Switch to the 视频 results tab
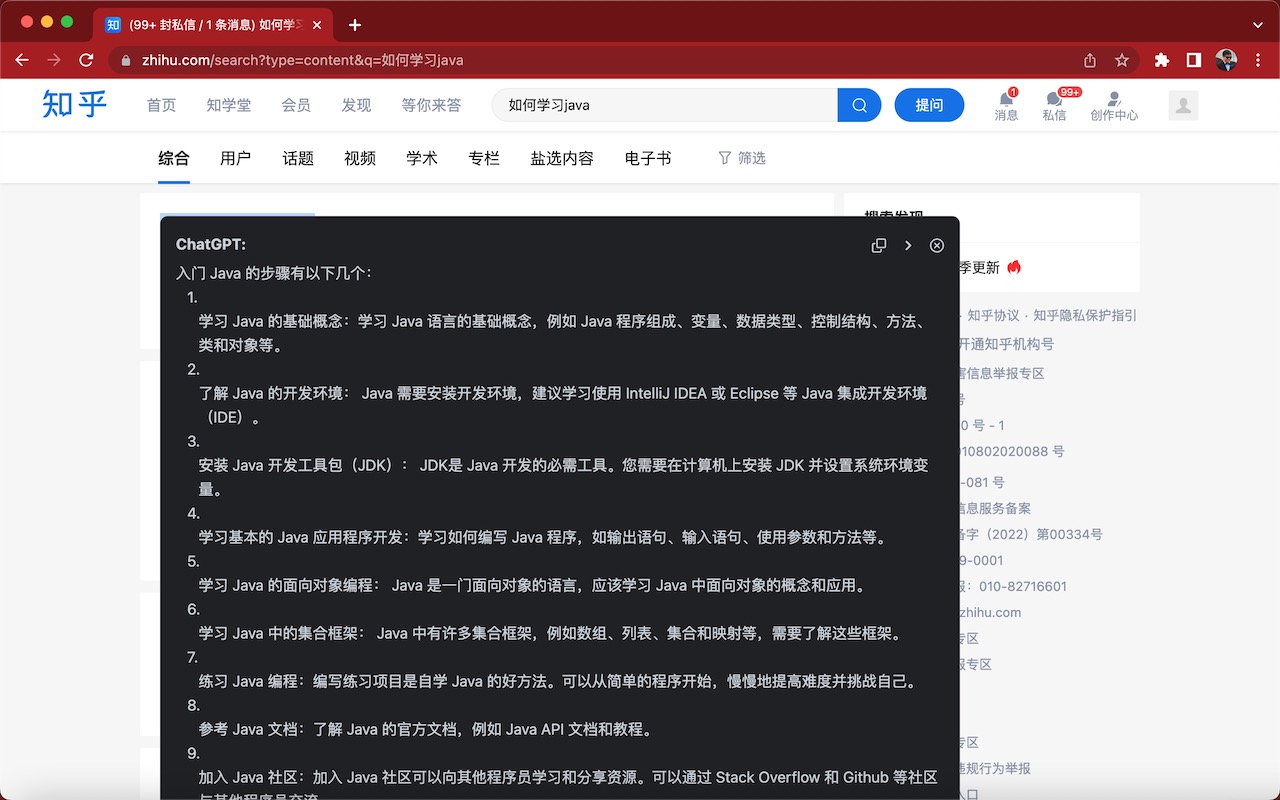1280x800 pixels. click(360, 157)
